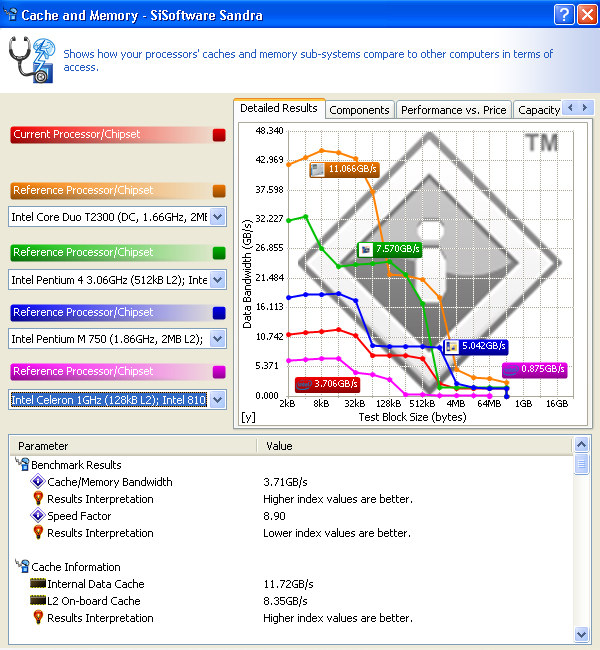
Task: Click the 3.706GB/s red chart label
Action: [x=327, y=384]
